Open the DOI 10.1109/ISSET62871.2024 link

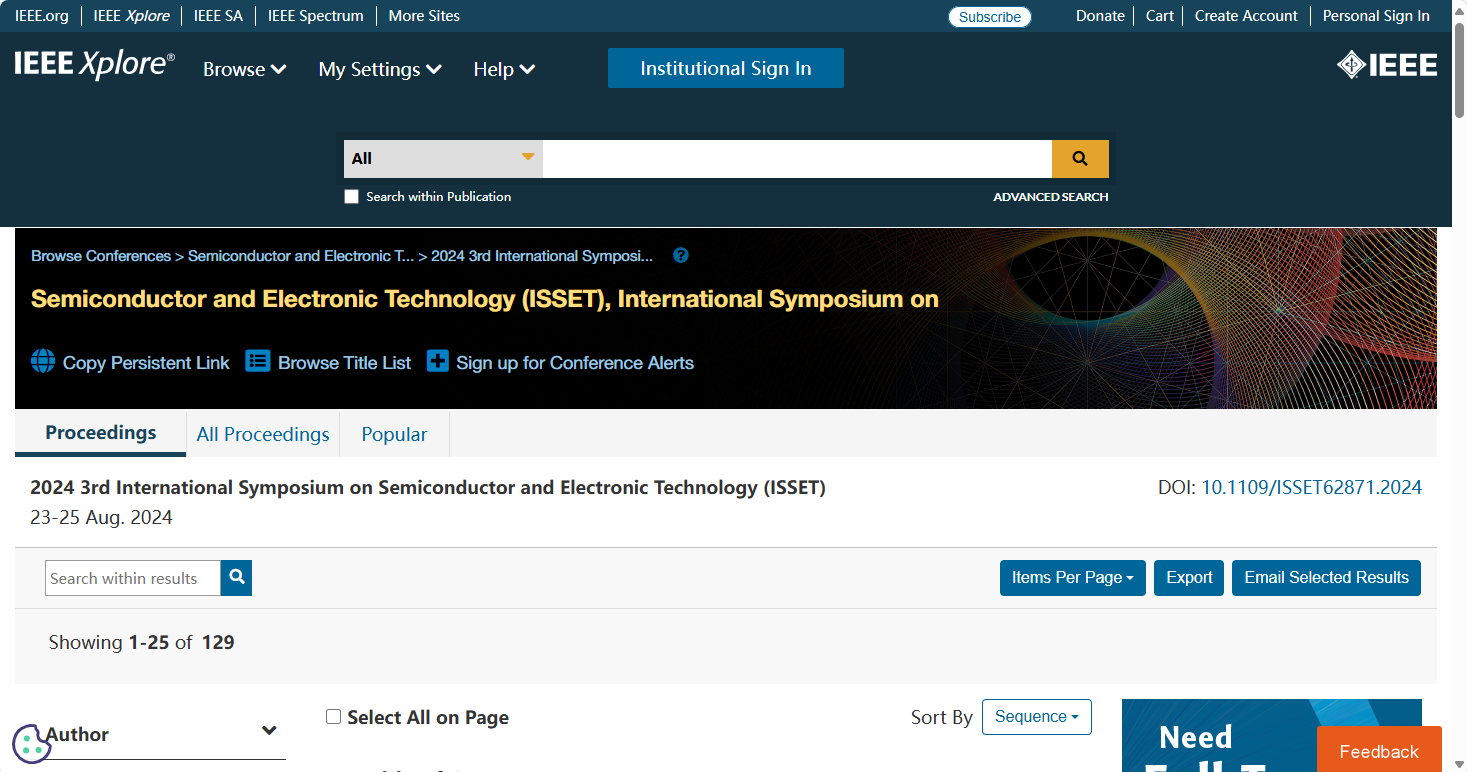[1311, 488]
